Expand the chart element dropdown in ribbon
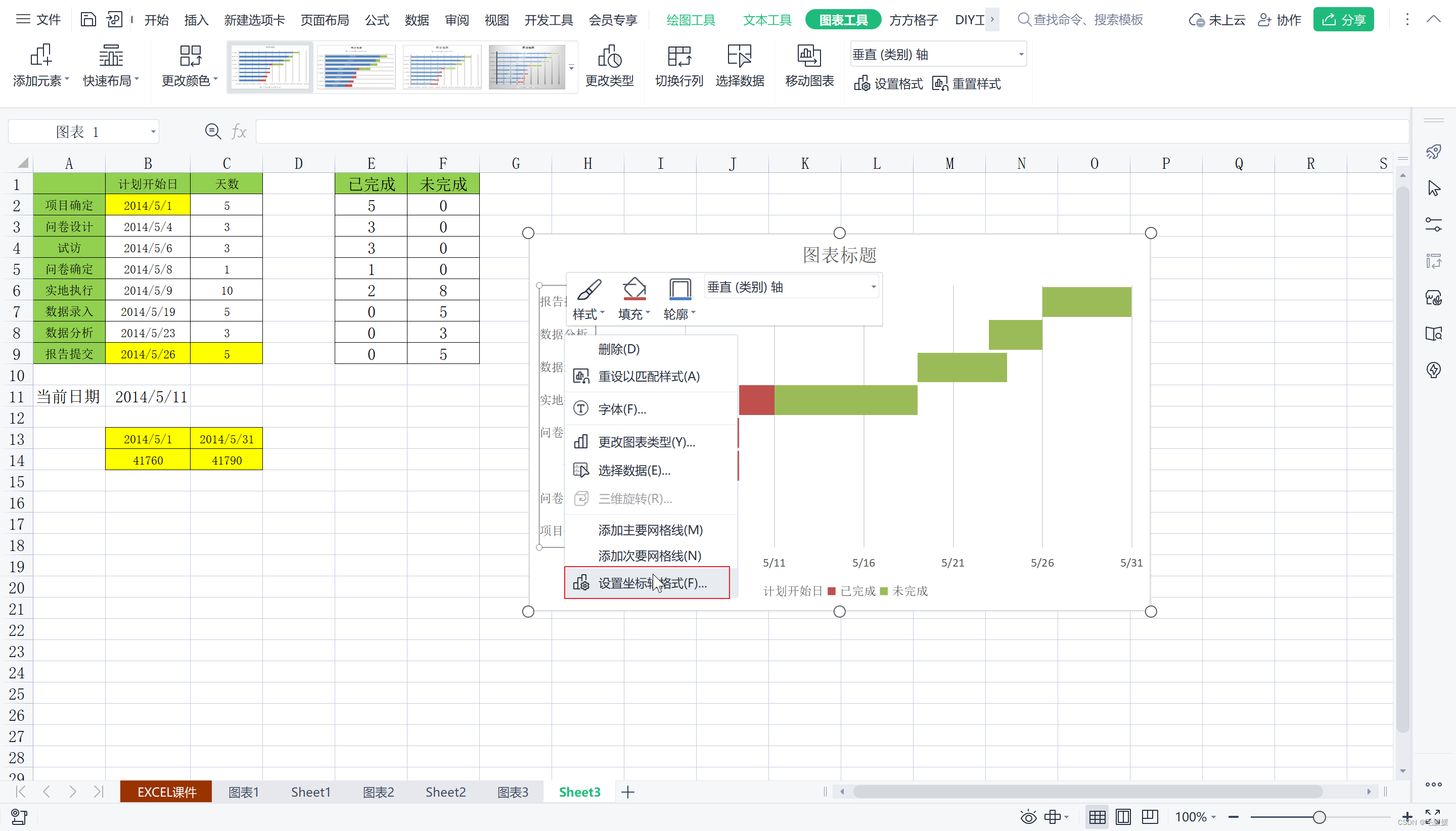 pyautogui.click(x=1021, y=55)
